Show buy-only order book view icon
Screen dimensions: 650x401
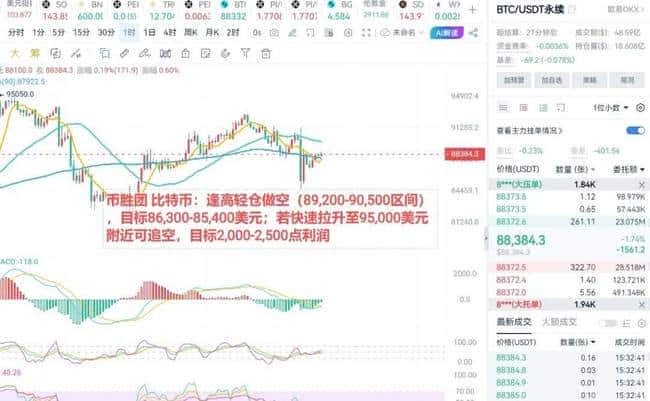tap(543, 108)
